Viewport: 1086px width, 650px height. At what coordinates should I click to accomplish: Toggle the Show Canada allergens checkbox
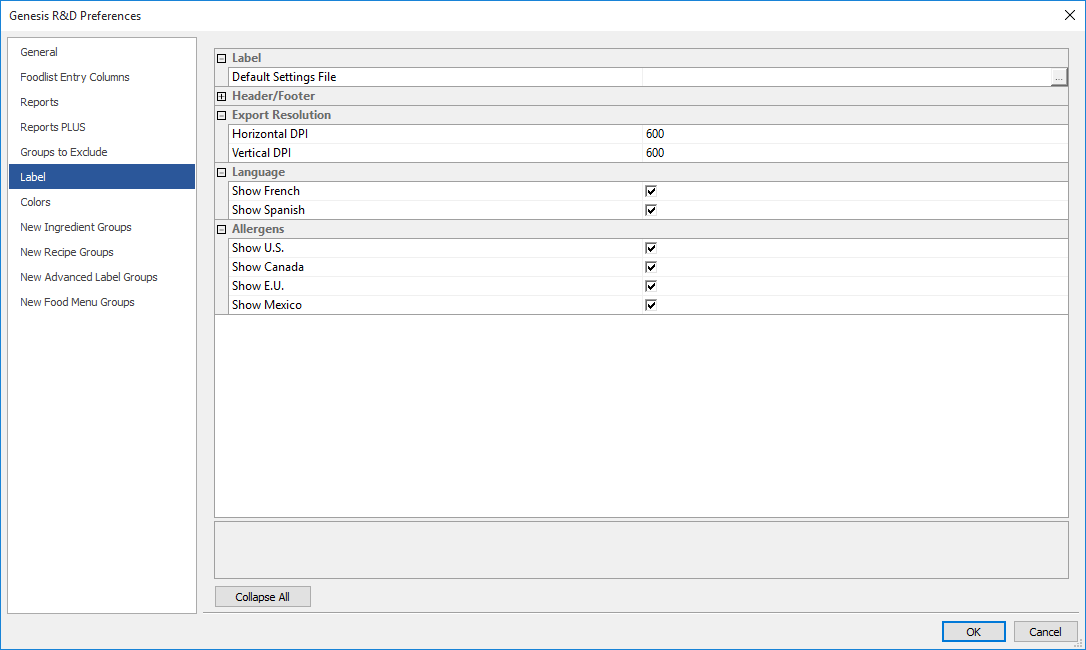[651, 267]
